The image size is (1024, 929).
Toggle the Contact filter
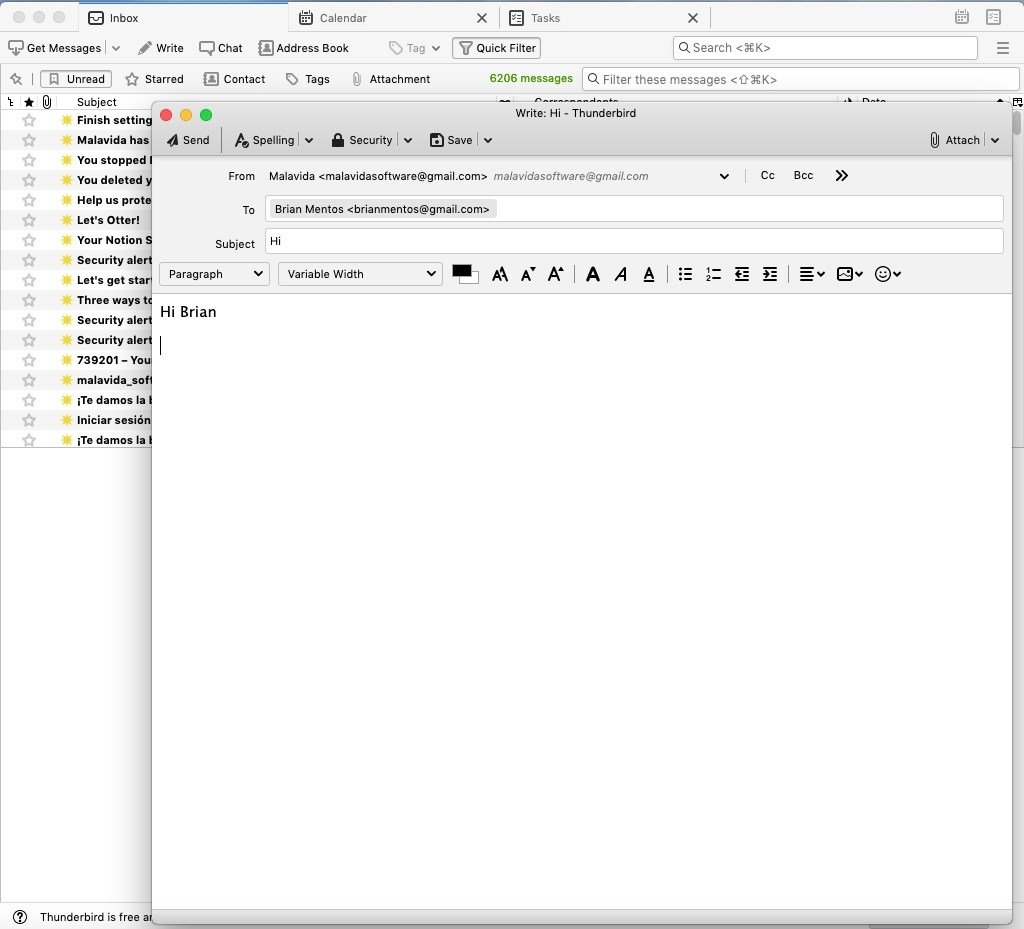point(234,79)
